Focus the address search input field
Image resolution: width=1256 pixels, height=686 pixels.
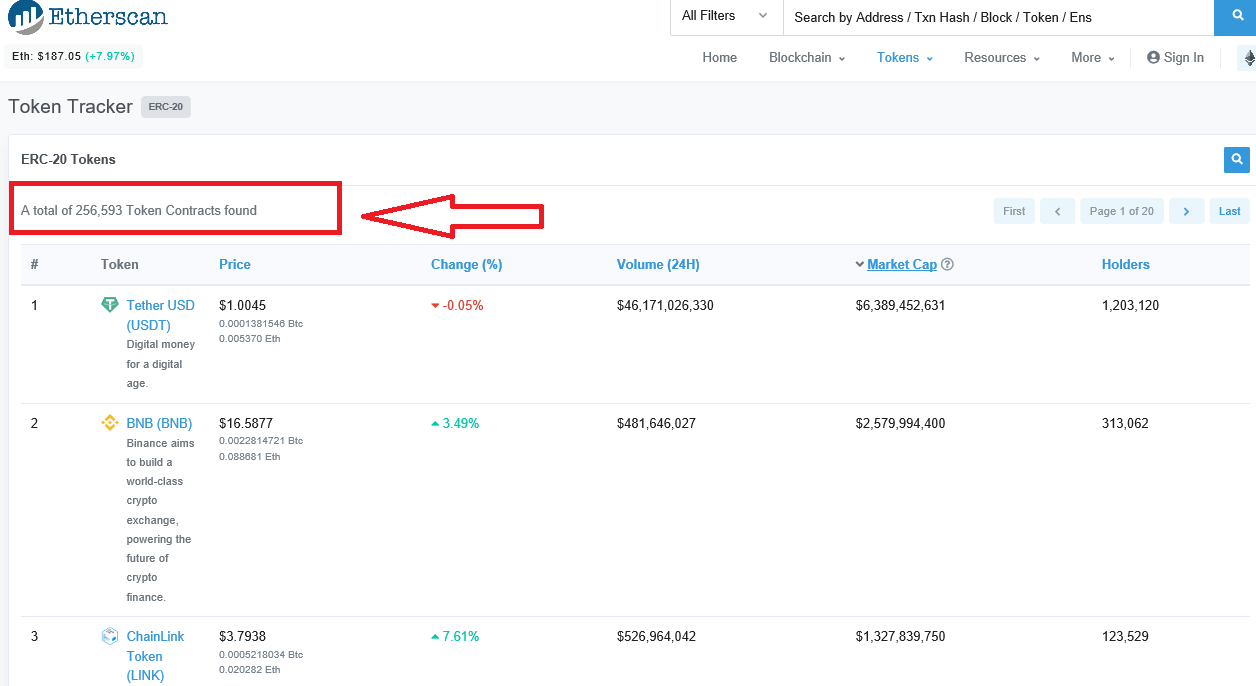pos(998,17)
